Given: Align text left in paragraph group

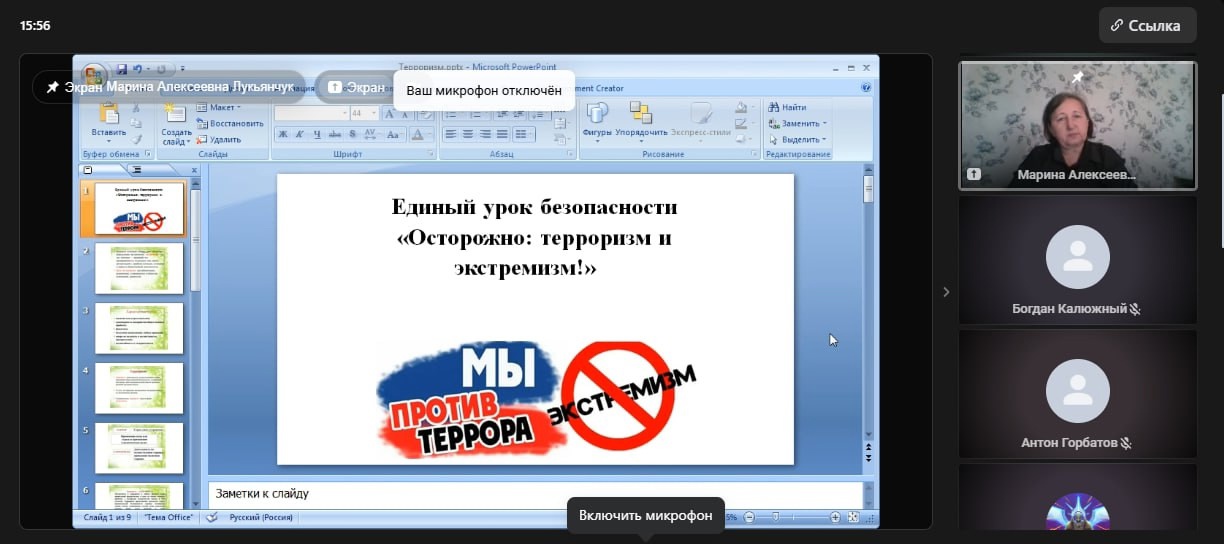Looking at the screenshot, I should click(x=450, y=134).
